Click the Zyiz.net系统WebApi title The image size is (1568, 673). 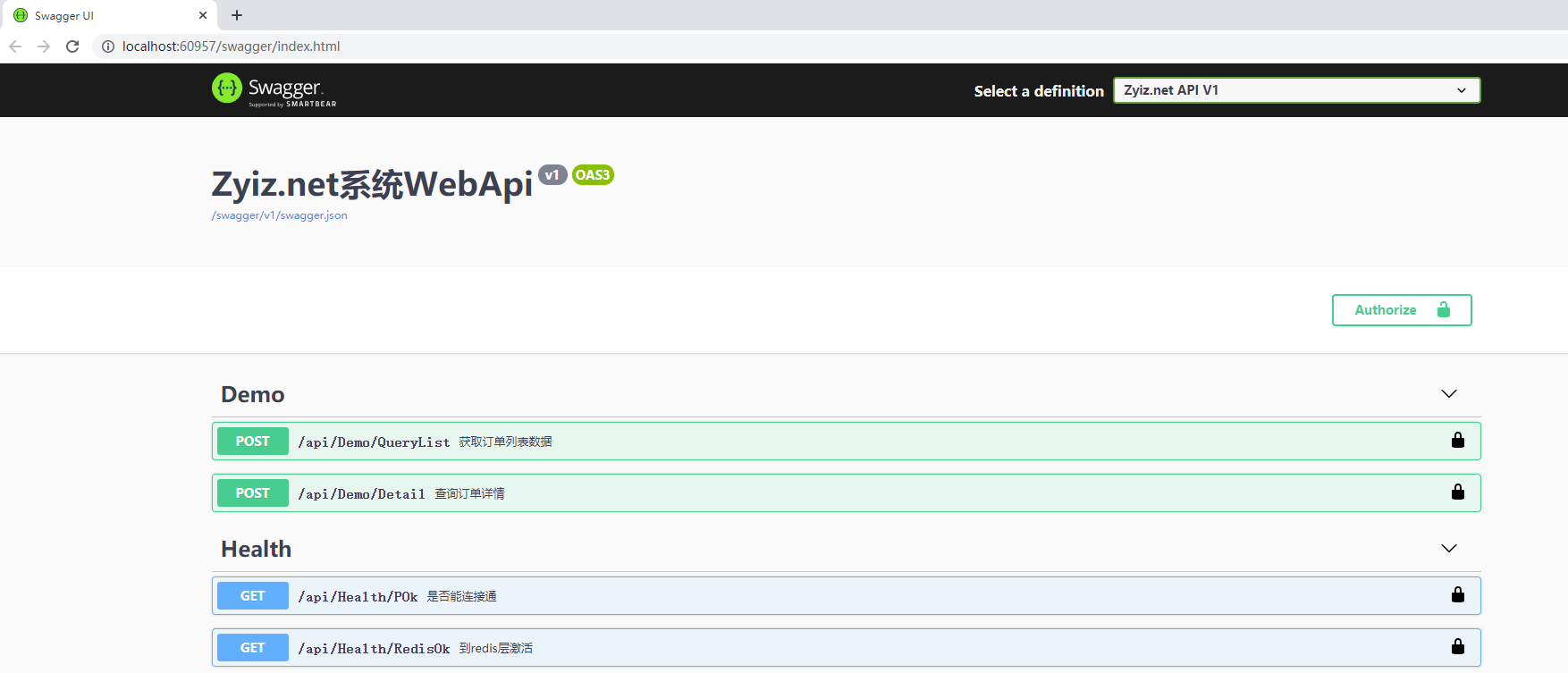[x=372, y=184]
